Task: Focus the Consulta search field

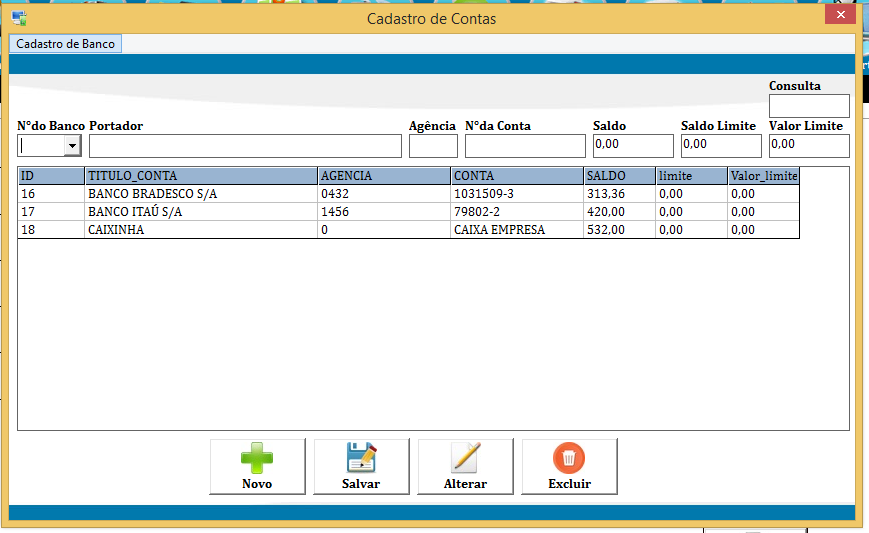Action: click(x=808, y=106)
